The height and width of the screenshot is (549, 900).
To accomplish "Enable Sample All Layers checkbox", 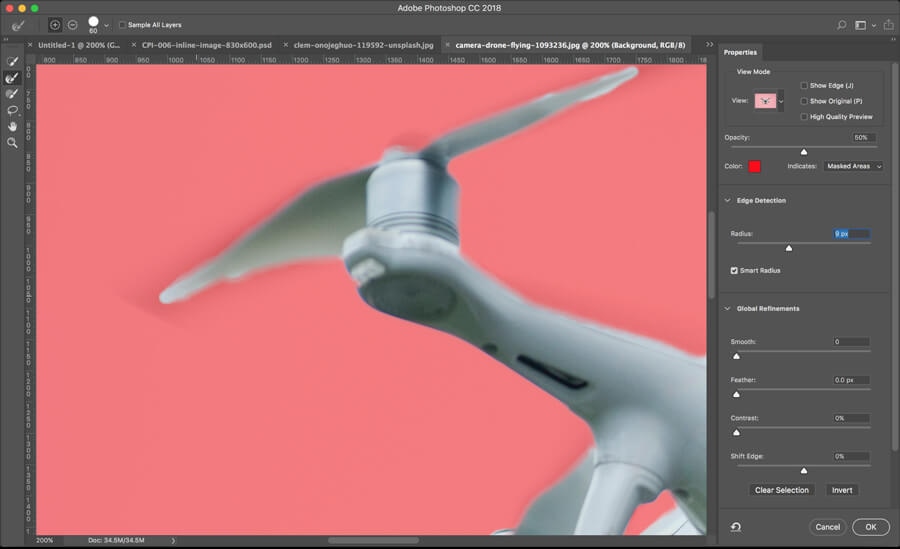I will (123, 25).
